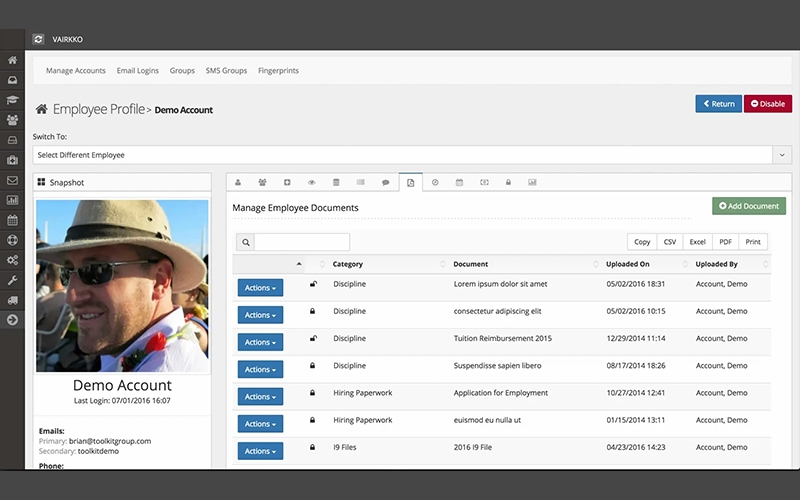Click the document search input field

(x=301, y=242)
